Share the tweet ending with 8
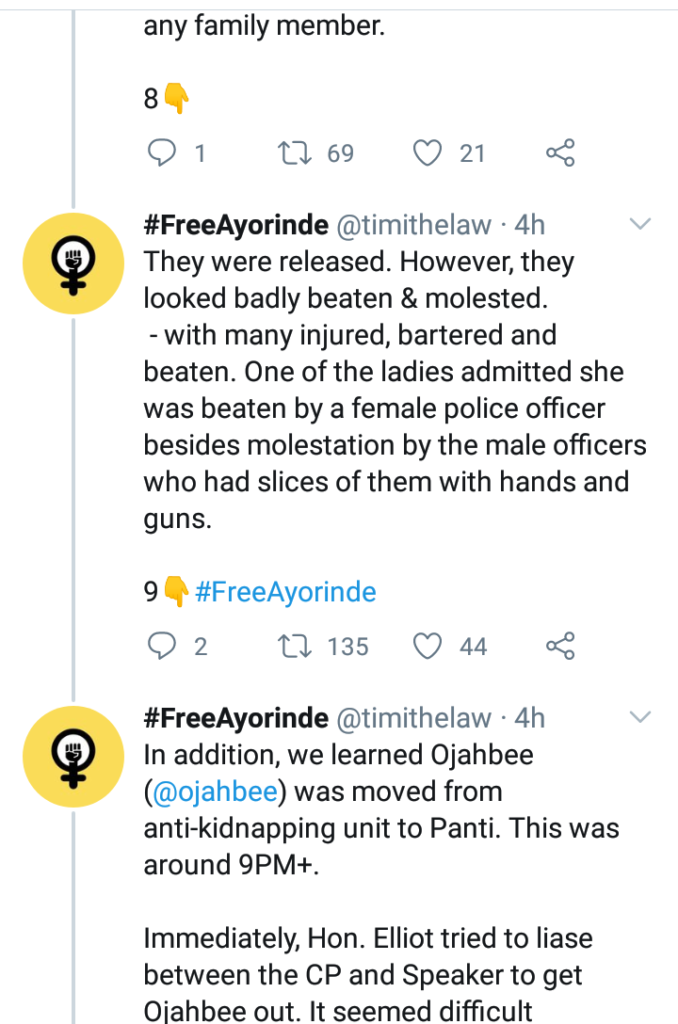Screen dimensions: 678x1024 [560, 153]
